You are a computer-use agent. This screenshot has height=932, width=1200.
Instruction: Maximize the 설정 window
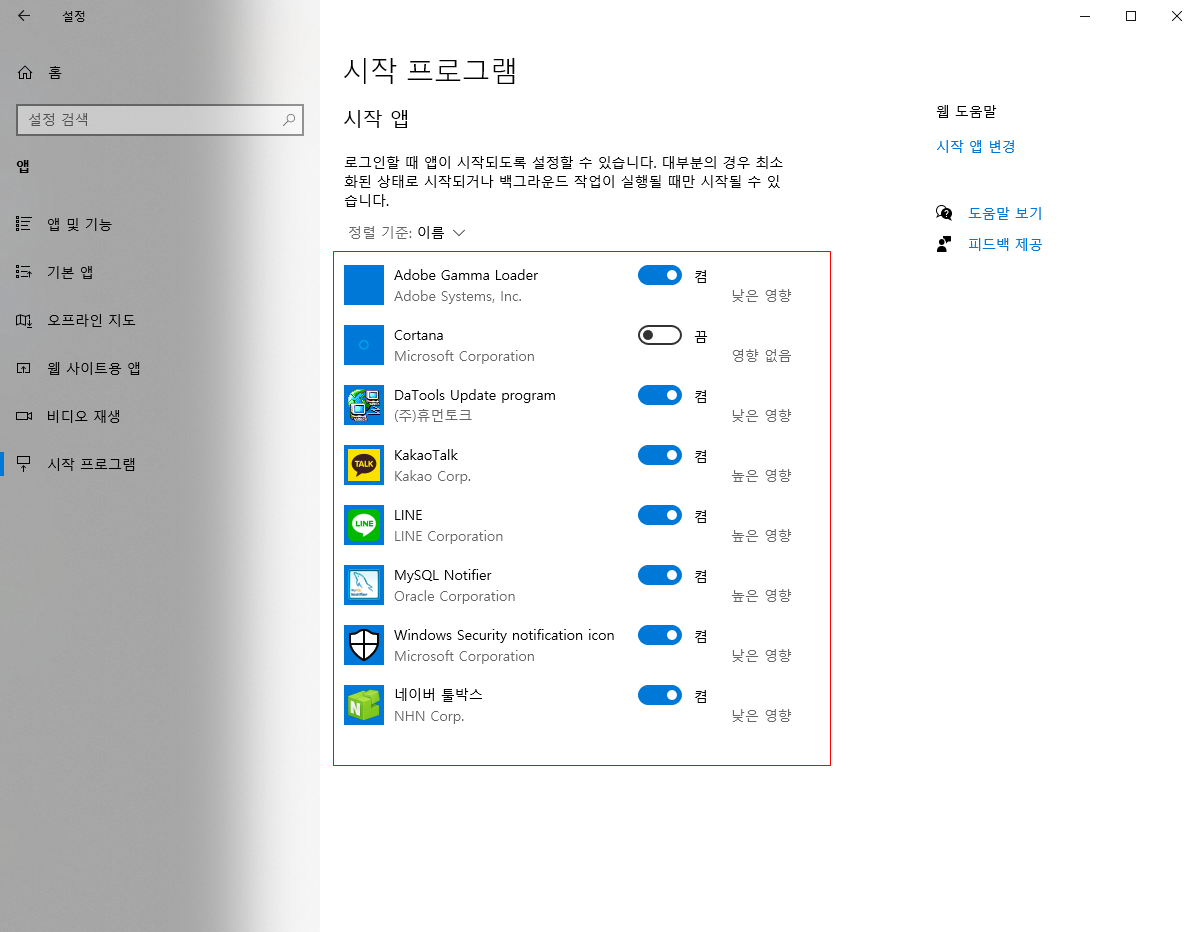coord(1131,16)
